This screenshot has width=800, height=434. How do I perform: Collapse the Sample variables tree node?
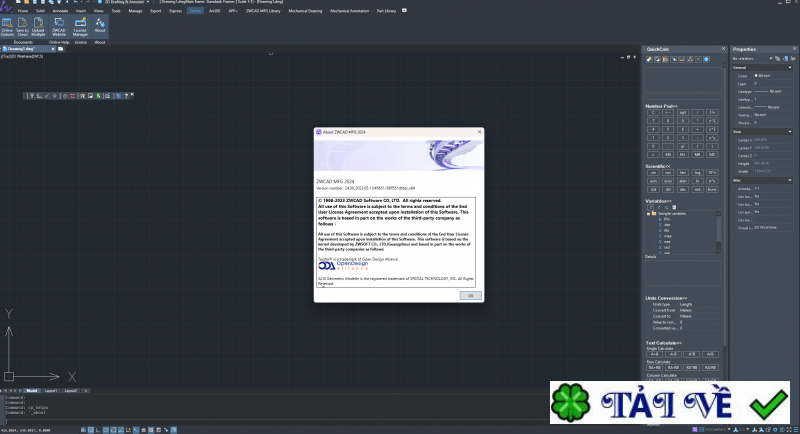(x=649, y=214)
